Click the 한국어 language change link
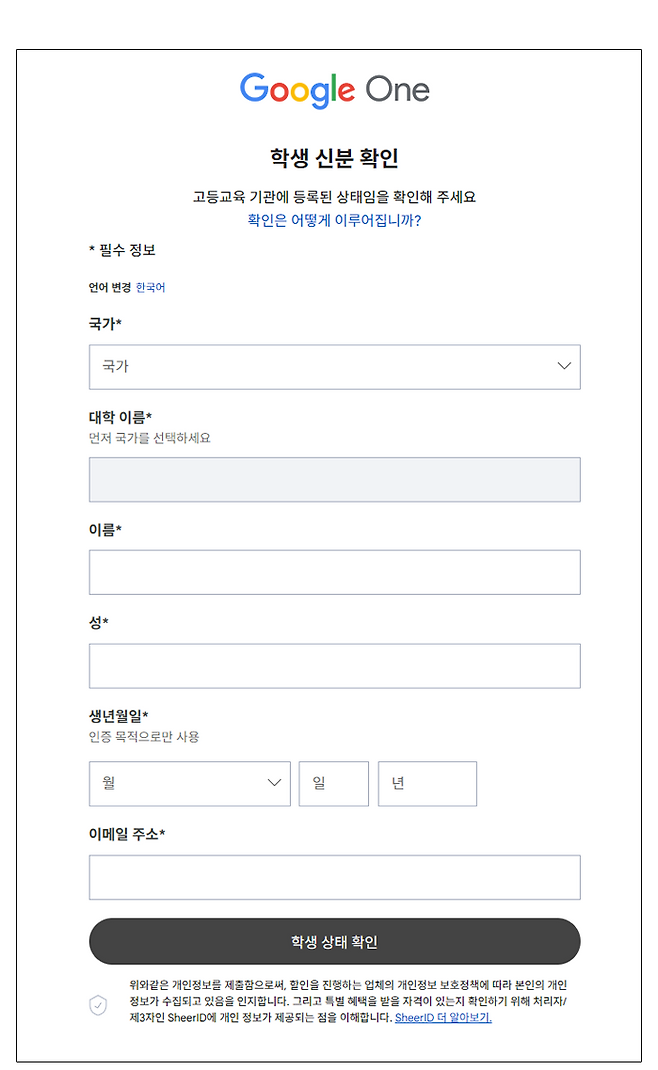Image resolution: width=658 pixels, height=1070 pixels. pyautogui.click(x=150, y=287)
